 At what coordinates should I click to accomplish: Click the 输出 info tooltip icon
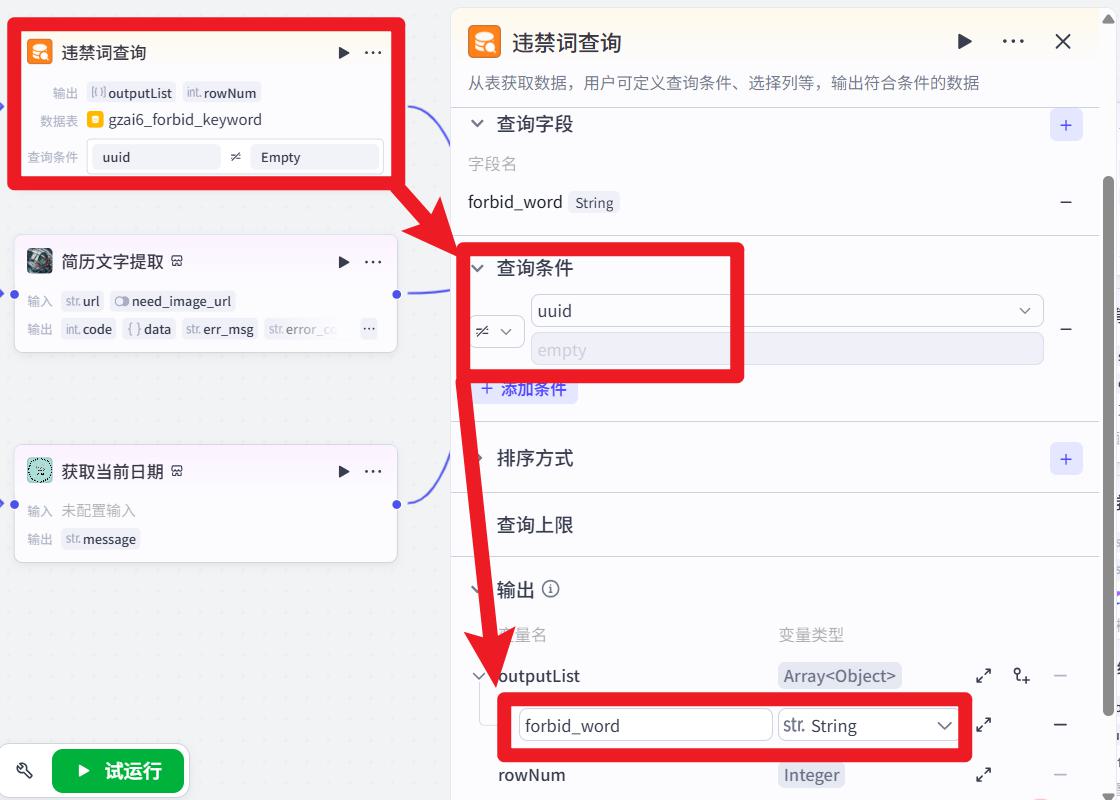pyautogui.click(x=550, y=589)
